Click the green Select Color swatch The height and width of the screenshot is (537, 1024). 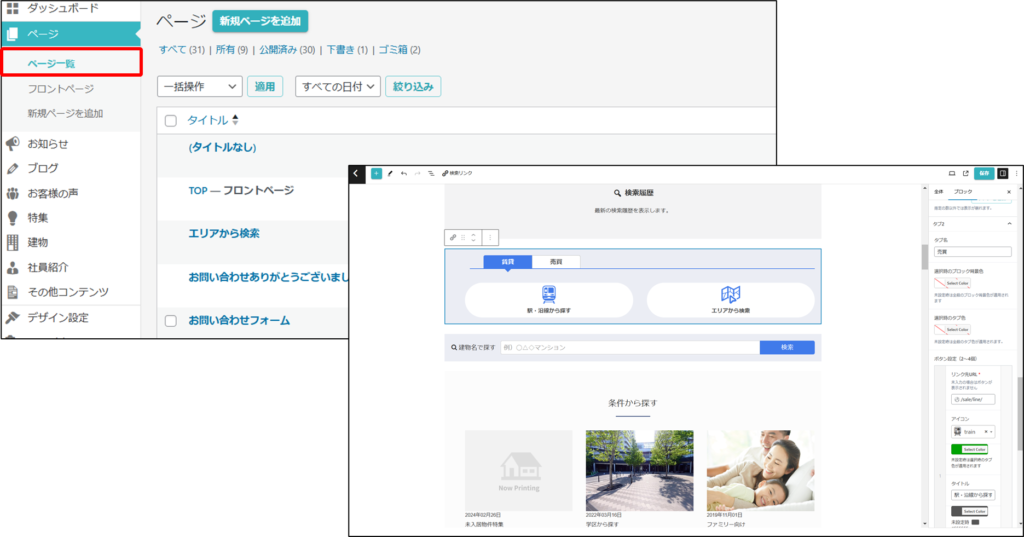click(969, 449)
